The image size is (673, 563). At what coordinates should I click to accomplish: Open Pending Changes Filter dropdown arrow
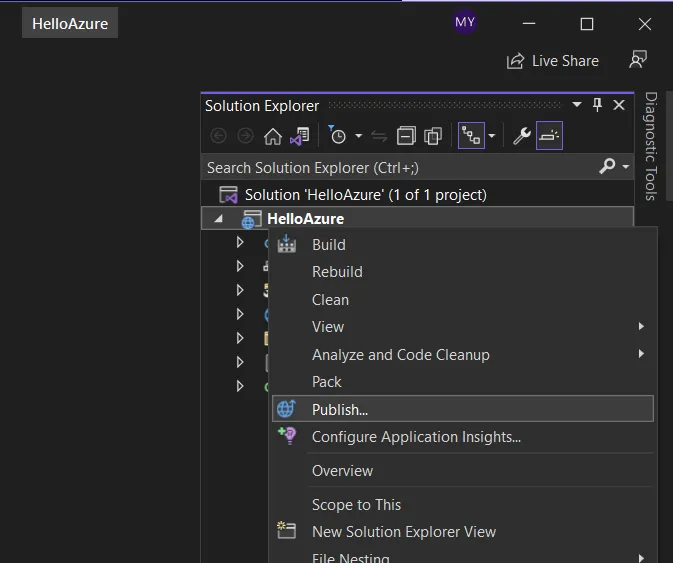[x=358, y=136]
